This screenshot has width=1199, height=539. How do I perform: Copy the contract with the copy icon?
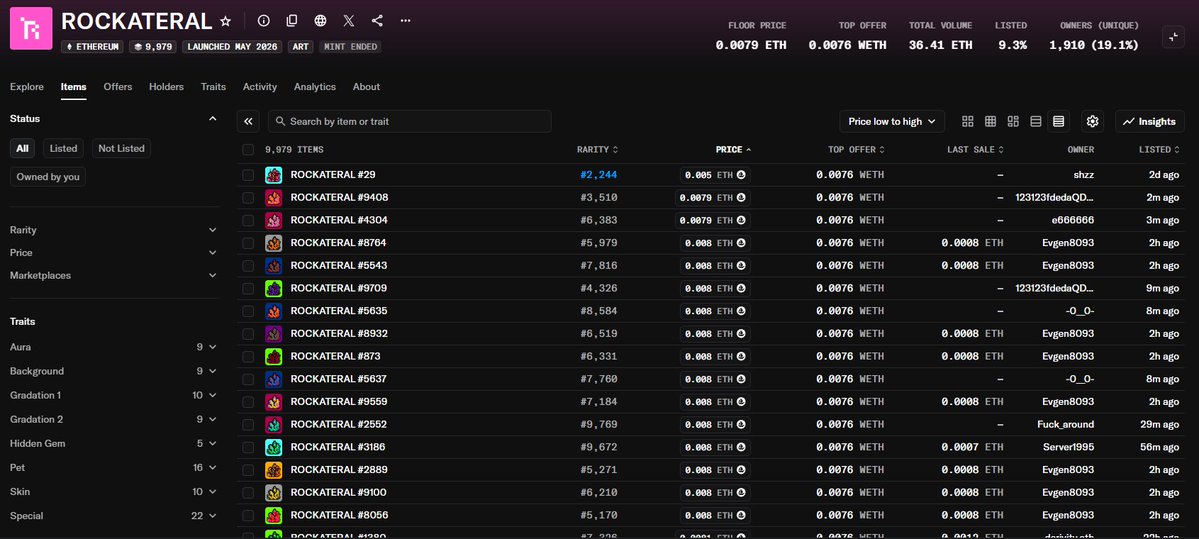(292, 21)
